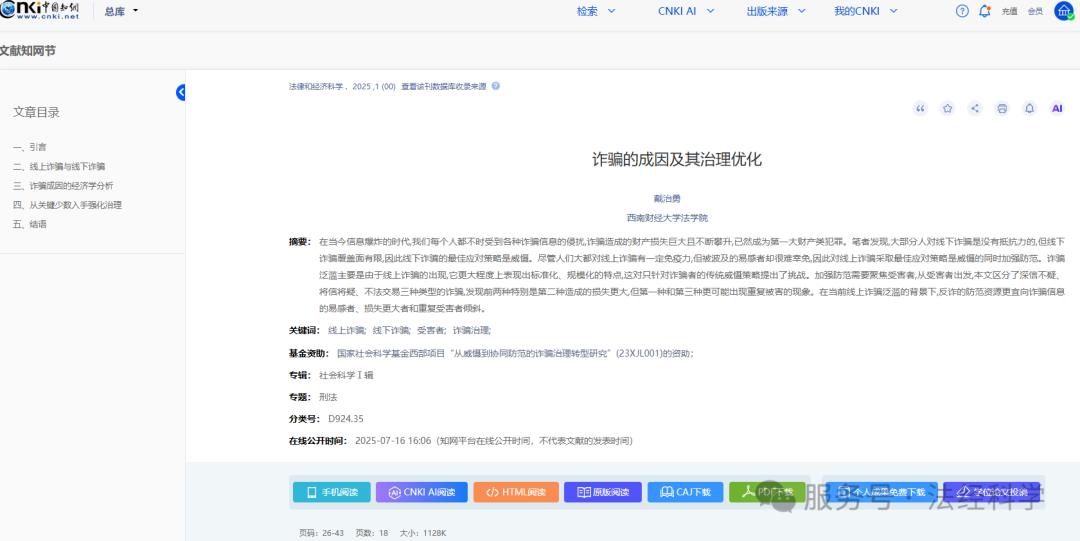Click the bell alert icon above title

click(1029, 108)
